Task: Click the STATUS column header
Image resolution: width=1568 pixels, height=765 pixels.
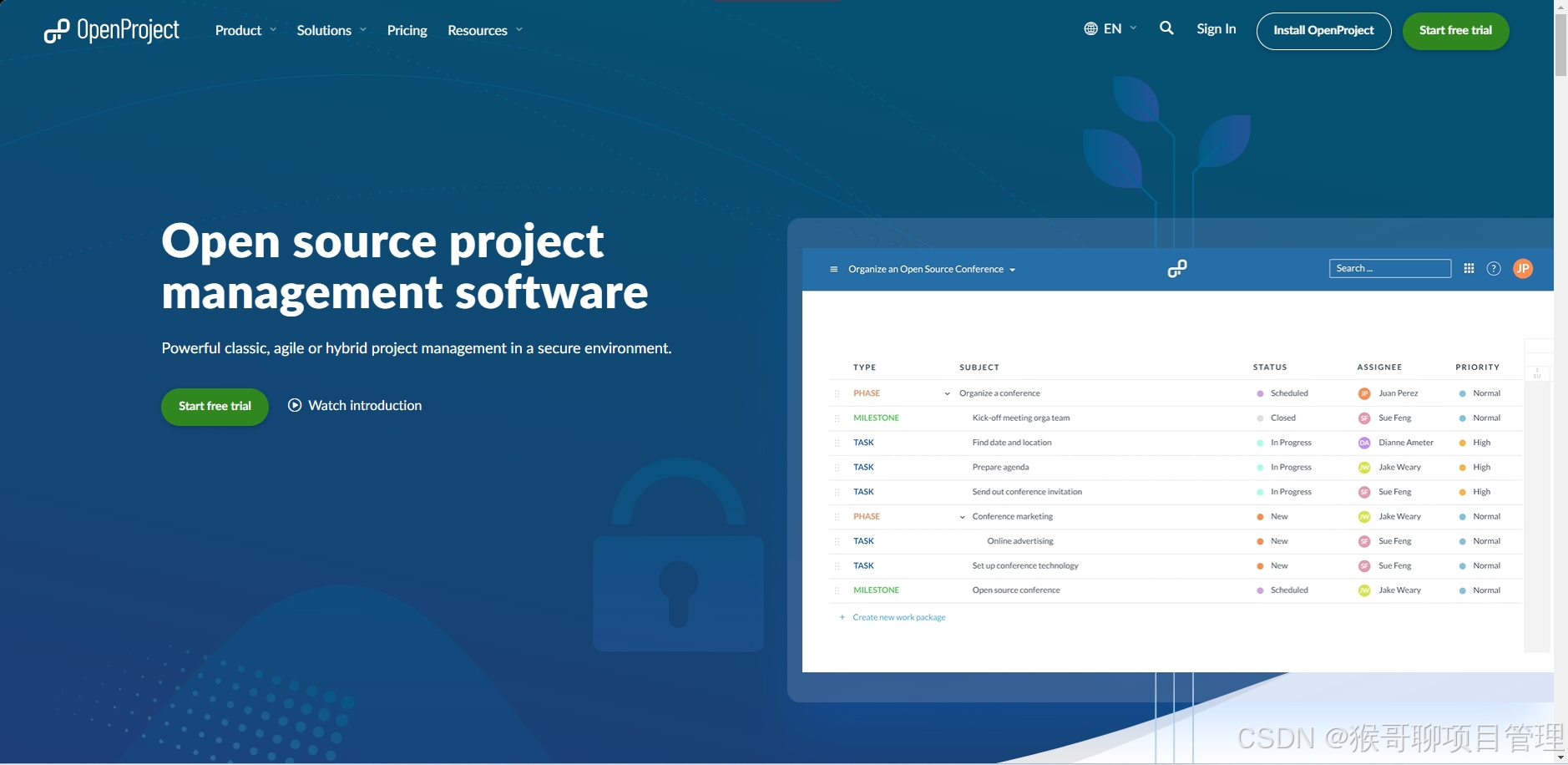Action: [x=1270, y=367]
